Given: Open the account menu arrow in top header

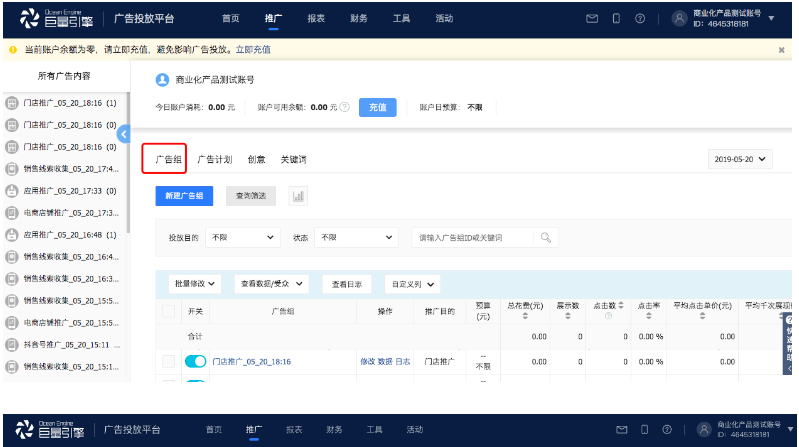Looking at the screenshot, I should 771,18.
